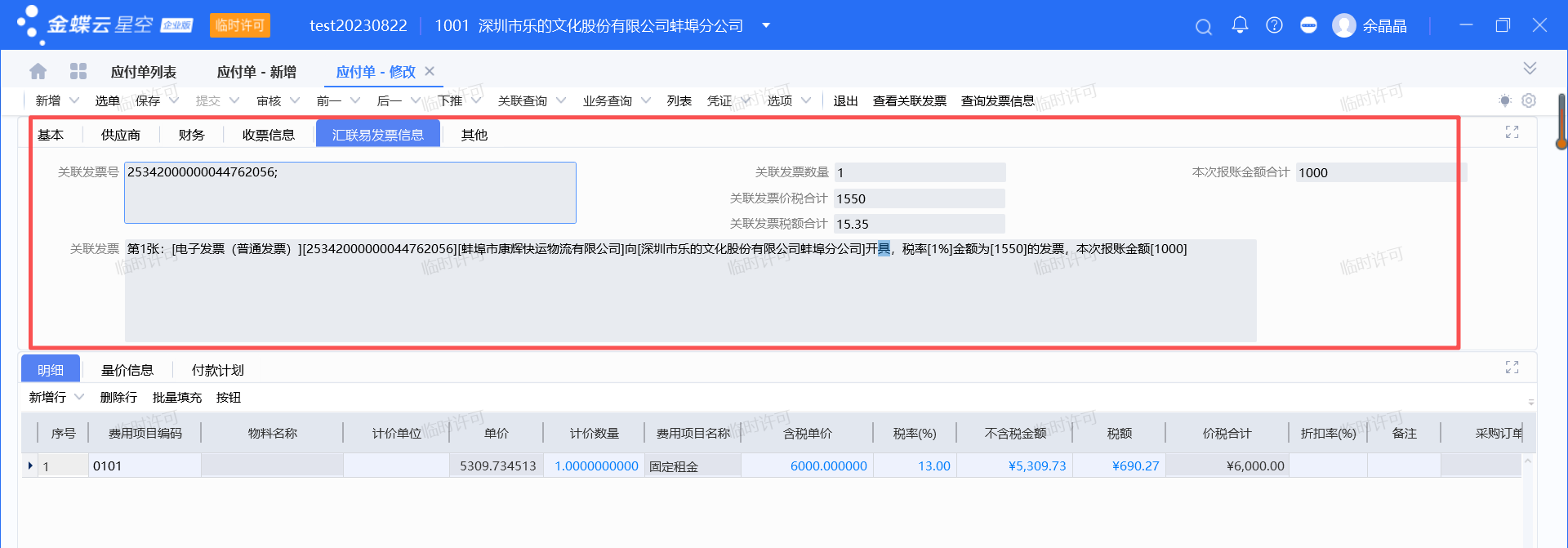
Task: Click the search magnifier icon
Action: (x=1203, y=26)
